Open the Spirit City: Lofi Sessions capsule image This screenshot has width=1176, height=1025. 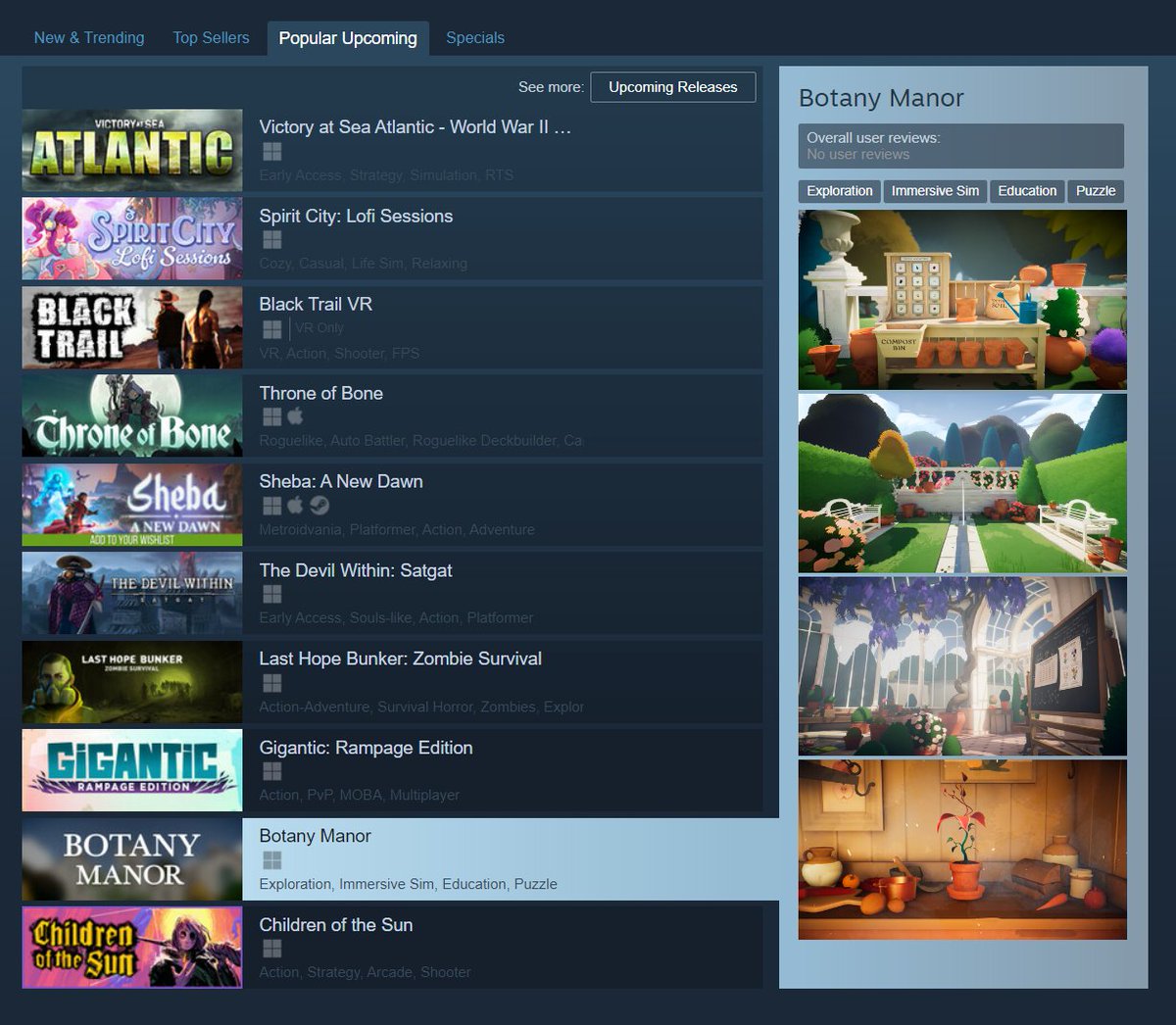click(132, 238)
